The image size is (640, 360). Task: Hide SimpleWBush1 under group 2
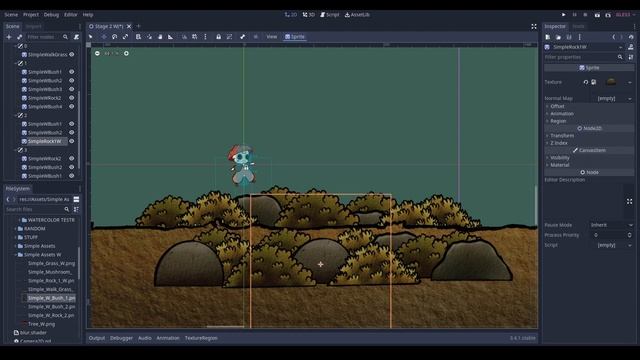click(72, 124)
